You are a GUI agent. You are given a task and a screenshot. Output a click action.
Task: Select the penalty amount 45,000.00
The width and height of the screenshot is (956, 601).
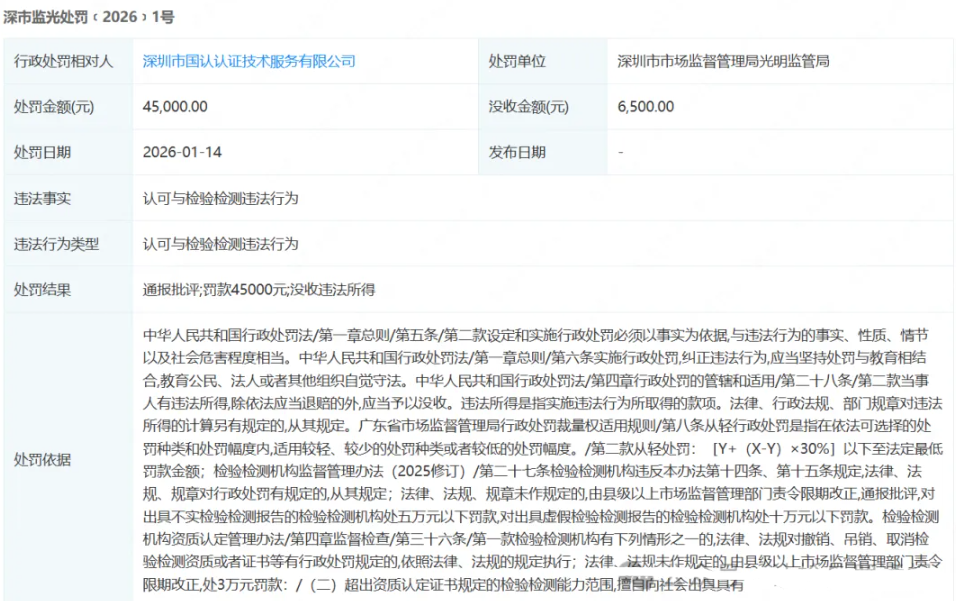[x=177, y=106]
